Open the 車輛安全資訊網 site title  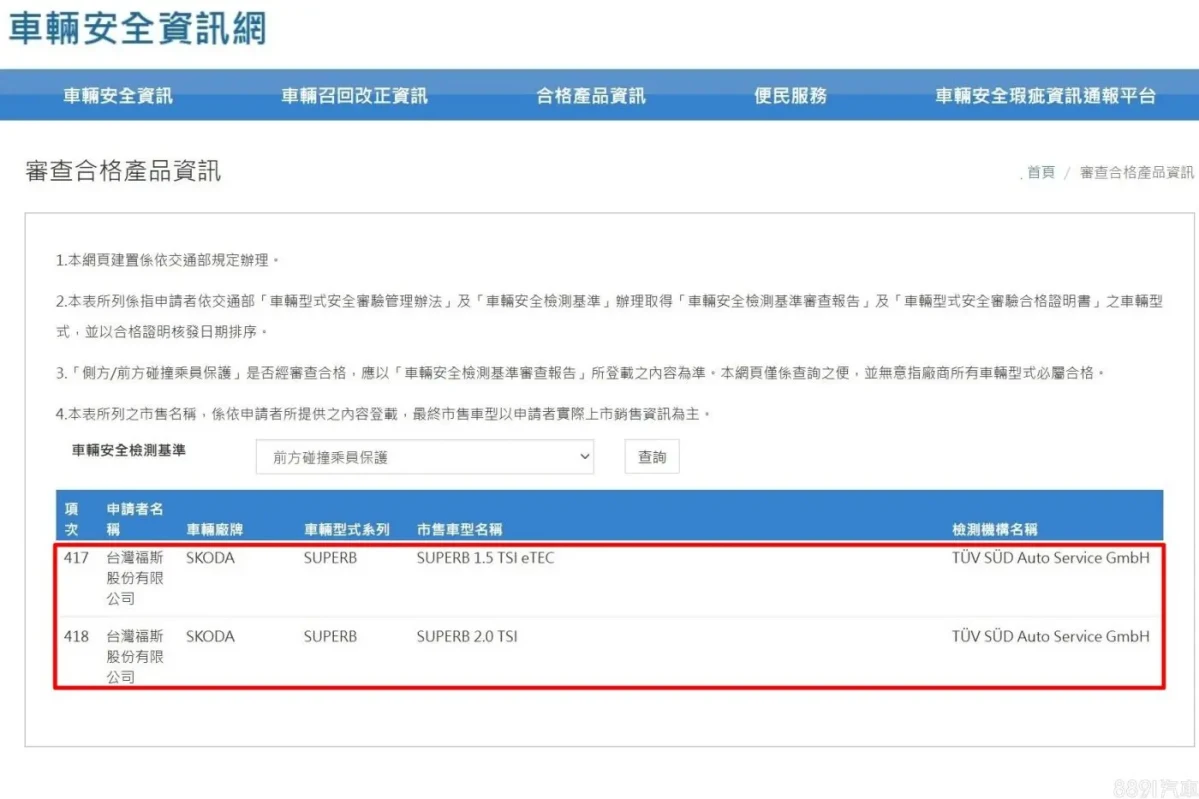click(x=138, y=28)
